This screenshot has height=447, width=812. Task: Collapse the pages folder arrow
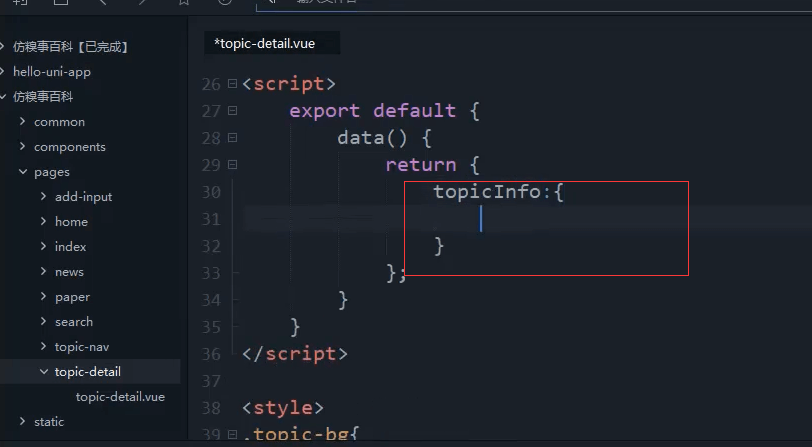point(23,171)
